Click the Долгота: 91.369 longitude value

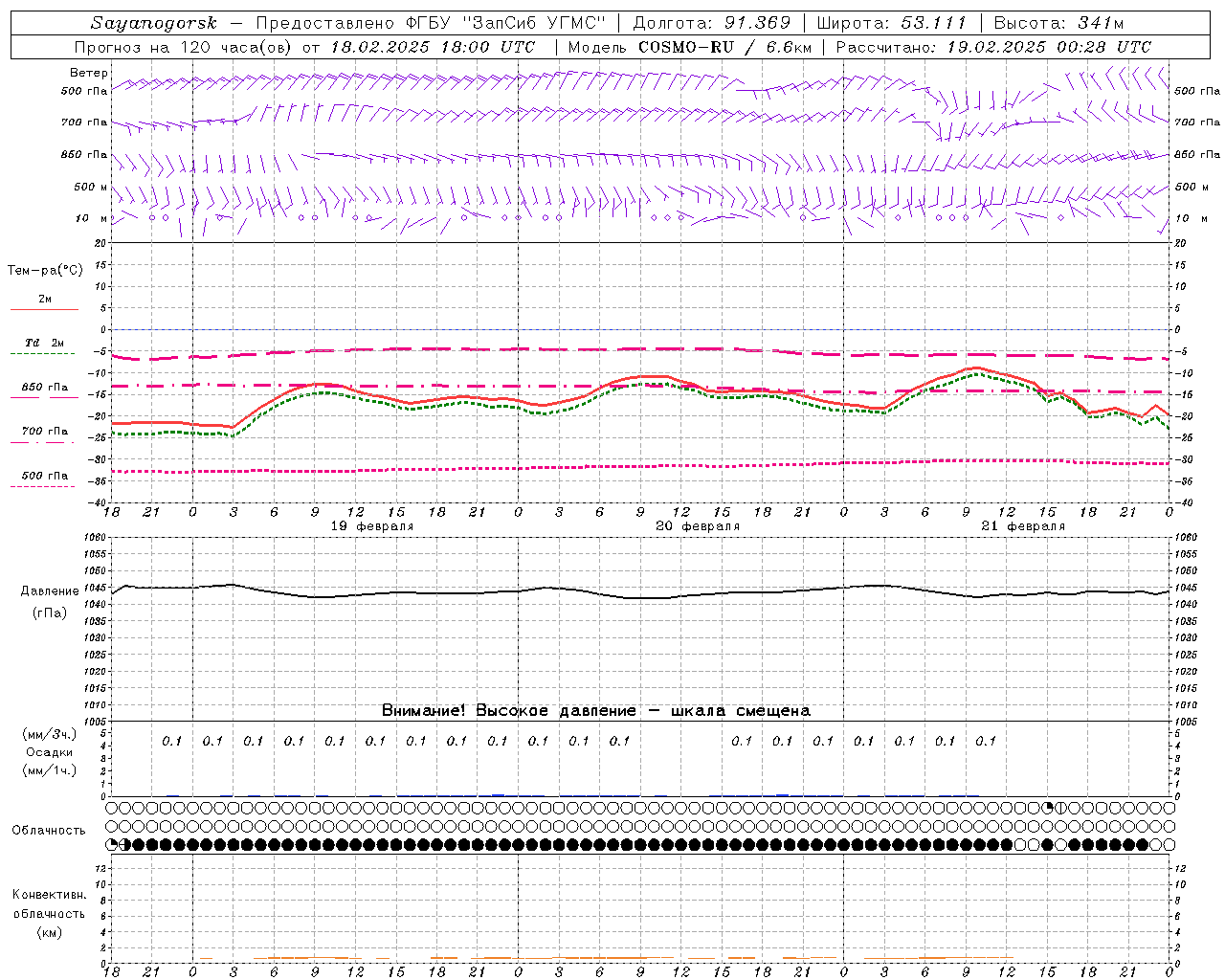tap(712, 23)
